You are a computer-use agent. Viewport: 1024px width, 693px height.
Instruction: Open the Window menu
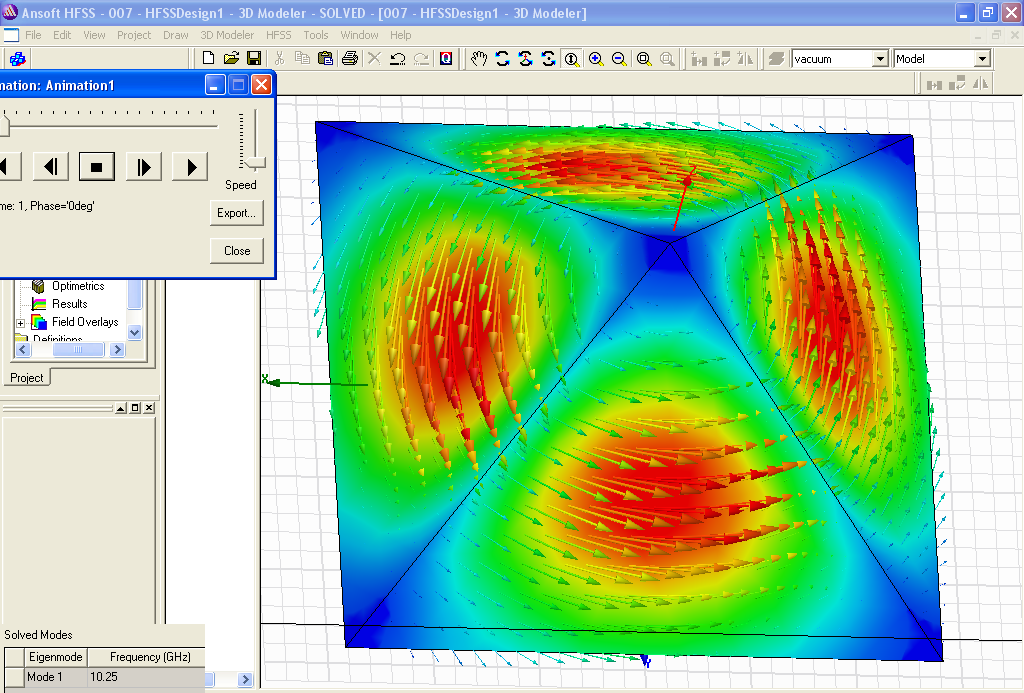click(x=359, y=35)
